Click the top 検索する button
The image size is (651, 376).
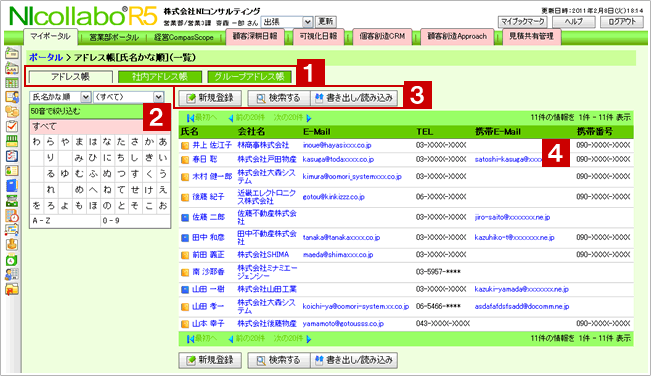pos(279,98)
